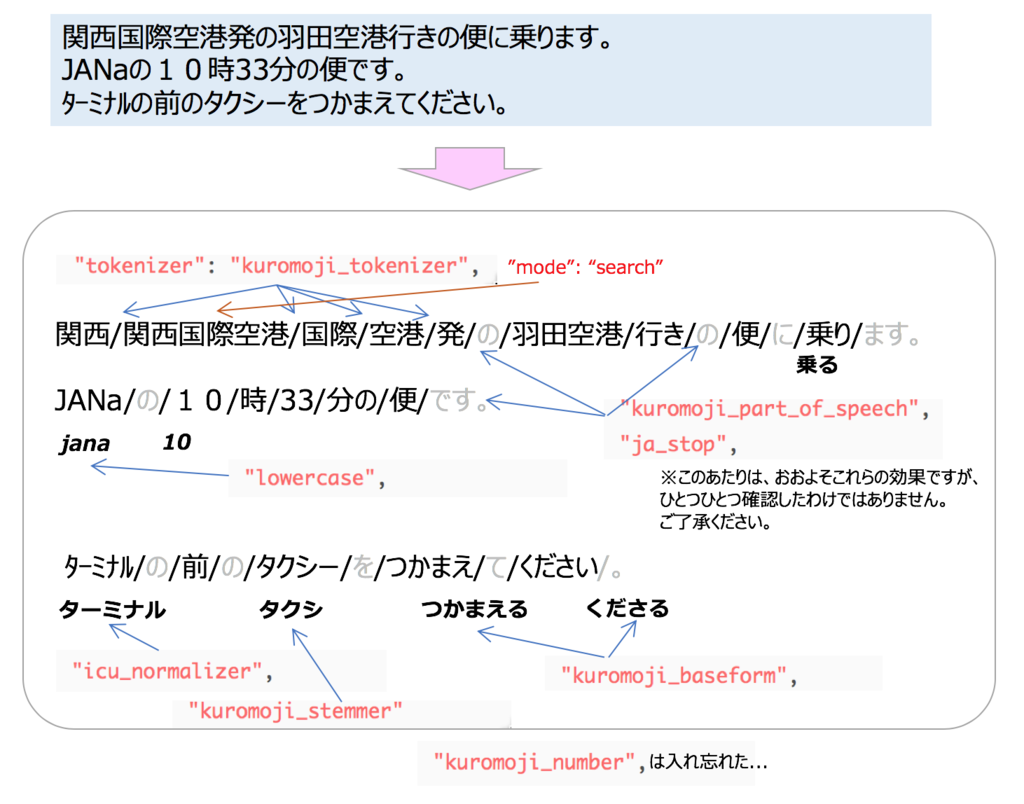Click the token ください in third tokenized line
The height and width of the screenshot is (804, 1024).
tap(558, 567)
